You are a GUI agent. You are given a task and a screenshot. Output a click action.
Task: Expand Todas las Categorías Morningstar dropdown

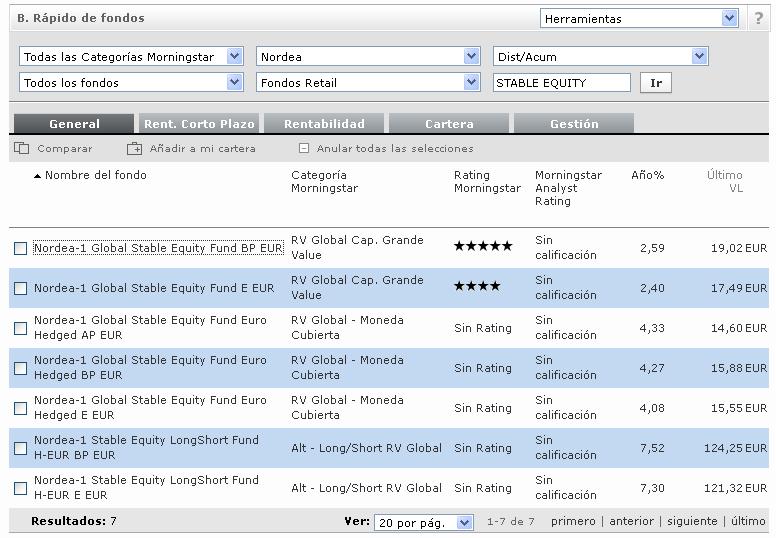coord(131,57)
